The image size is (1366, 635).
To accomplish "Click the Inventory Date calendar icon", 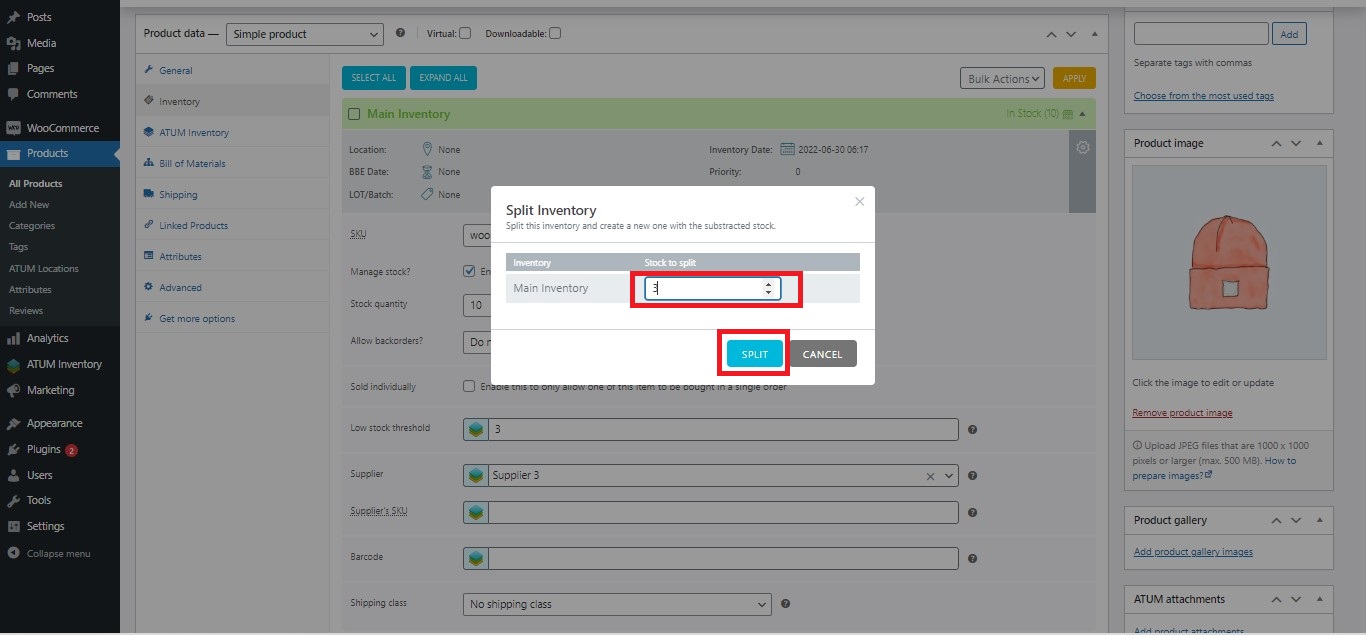I will coord(787,149).
